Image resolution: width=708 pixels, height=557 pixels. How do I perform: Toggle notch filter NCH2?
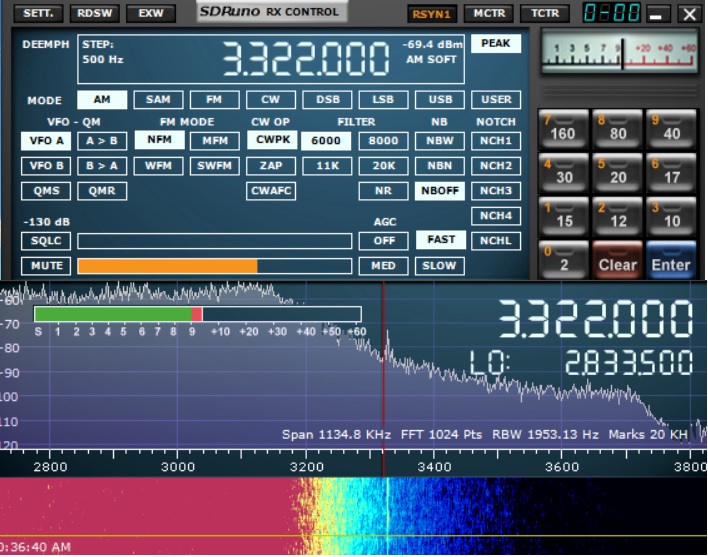496,166
